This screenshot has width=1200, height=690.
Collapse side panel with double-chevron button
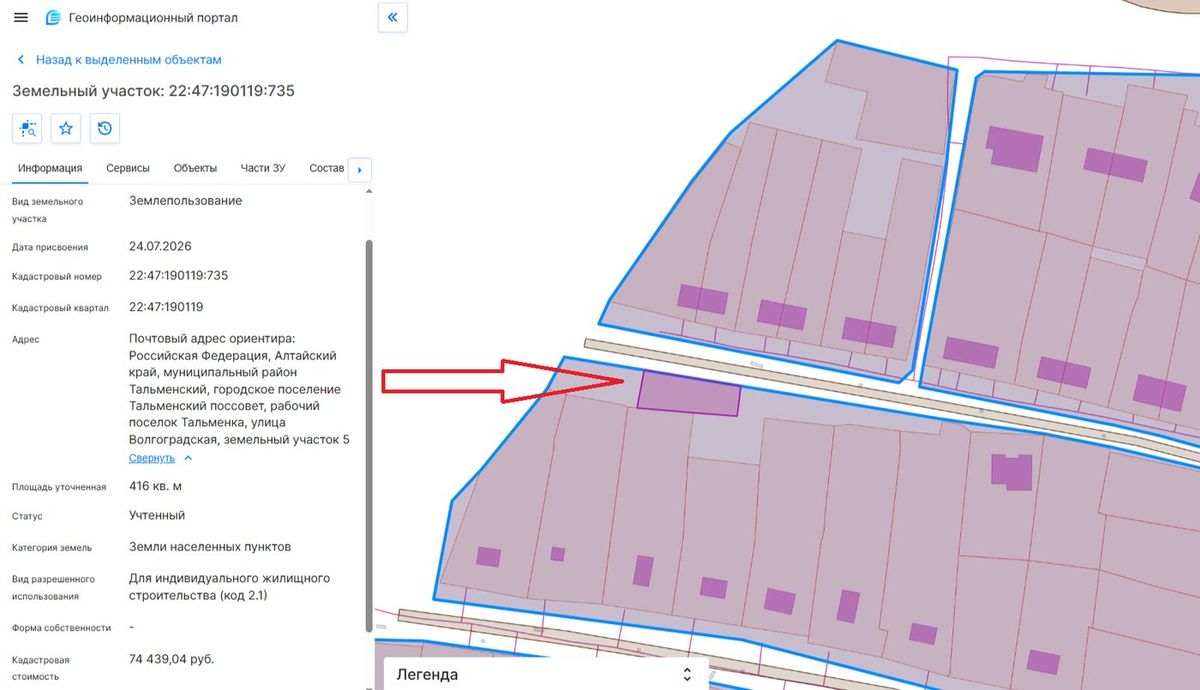(x=392, y=17)
